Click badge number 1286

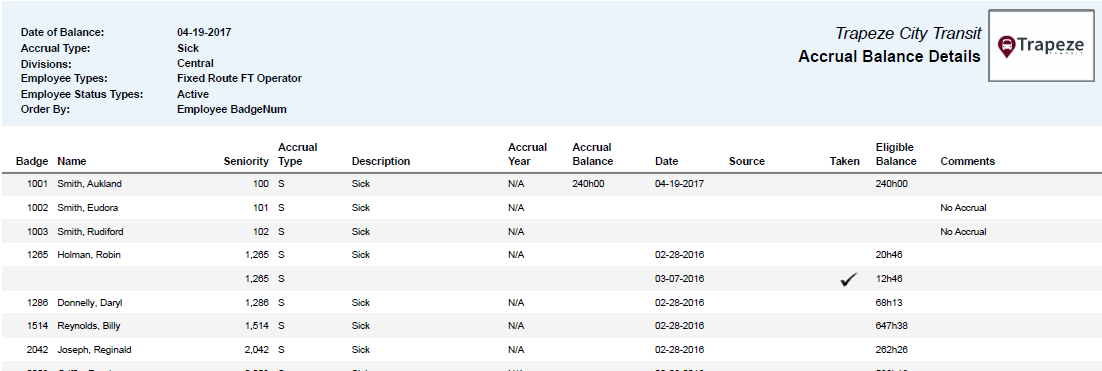click(x=37, y=302)
